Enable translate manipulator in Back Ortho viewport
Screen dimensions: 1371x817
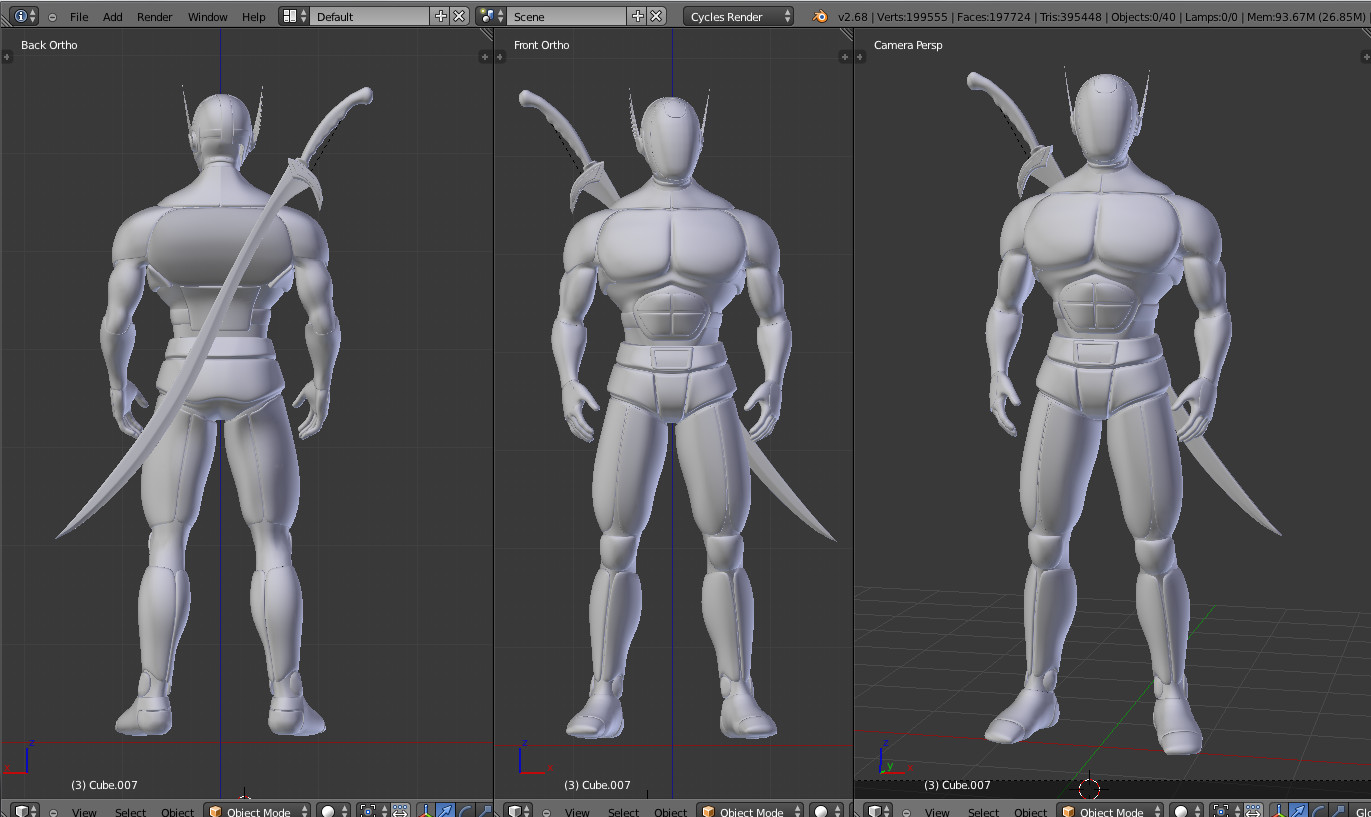[444, 811]
